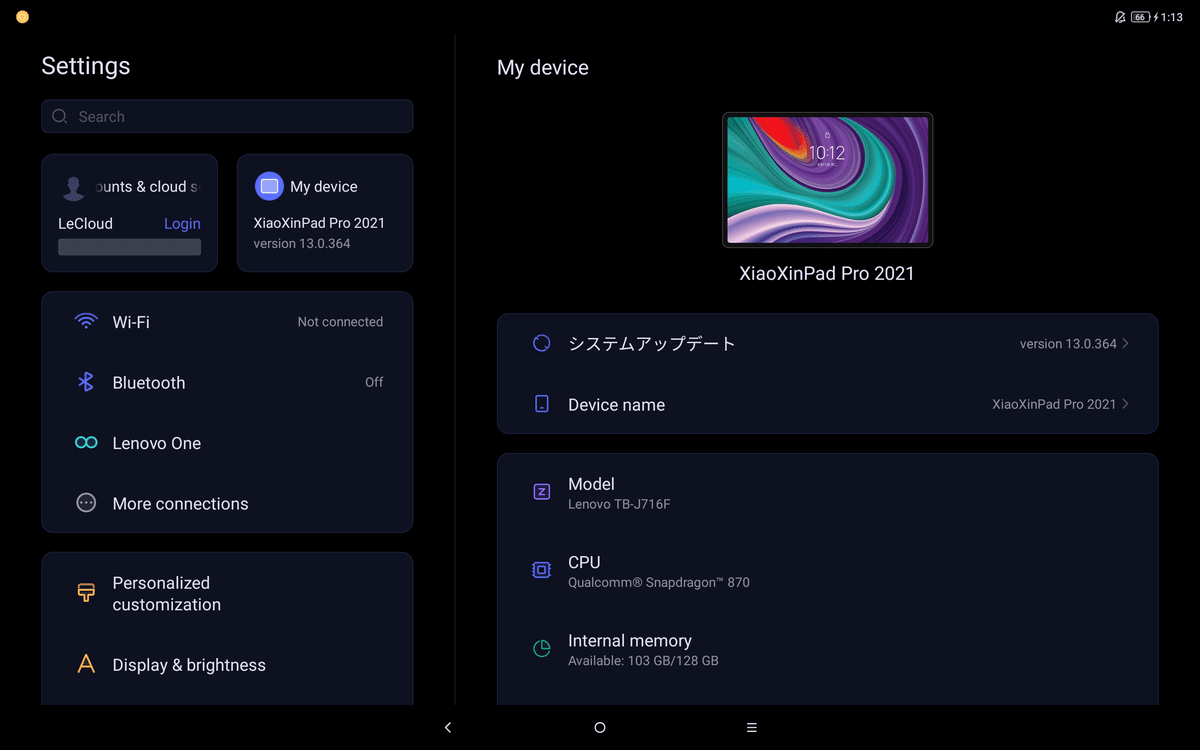Open Personalized customization settings
This screenshot has height=750, width=1200.
pyautogui.click(x=227, y=594)
